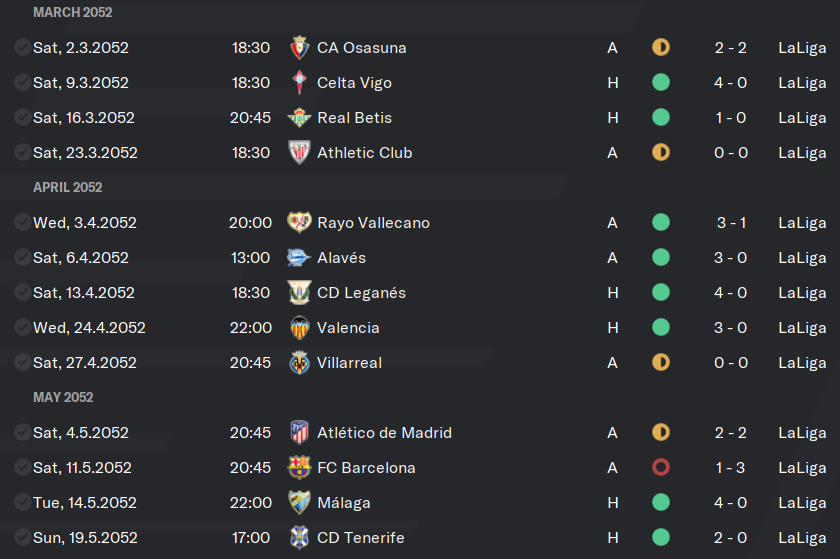Click the CA Osasuna club crest
The width and height of the screenshot is (840, 559).
click(x=299, y=48)
